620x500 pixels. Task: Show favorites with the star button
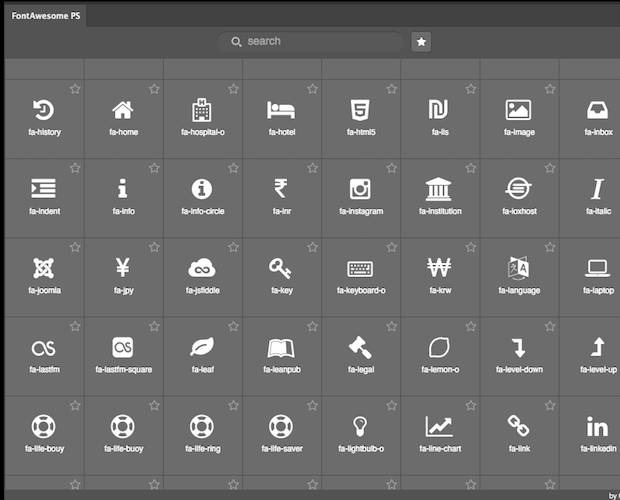421,42
